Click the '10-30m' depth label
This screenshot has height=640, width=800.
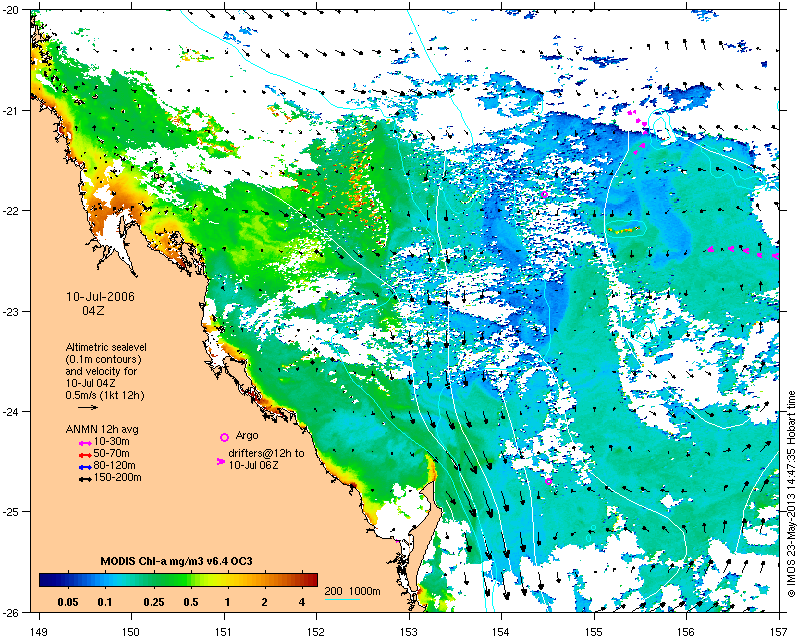112,441
